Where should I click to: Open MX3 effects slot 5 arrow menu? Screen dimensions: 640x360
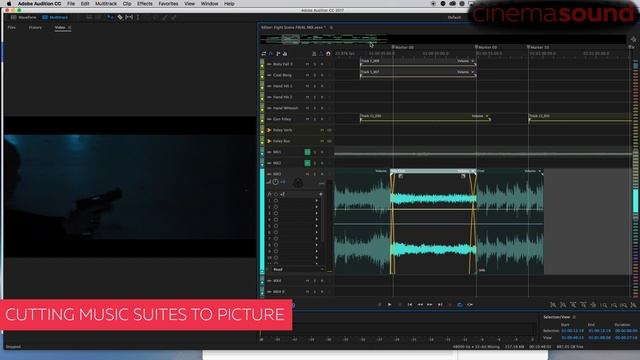tap(317, 226)
